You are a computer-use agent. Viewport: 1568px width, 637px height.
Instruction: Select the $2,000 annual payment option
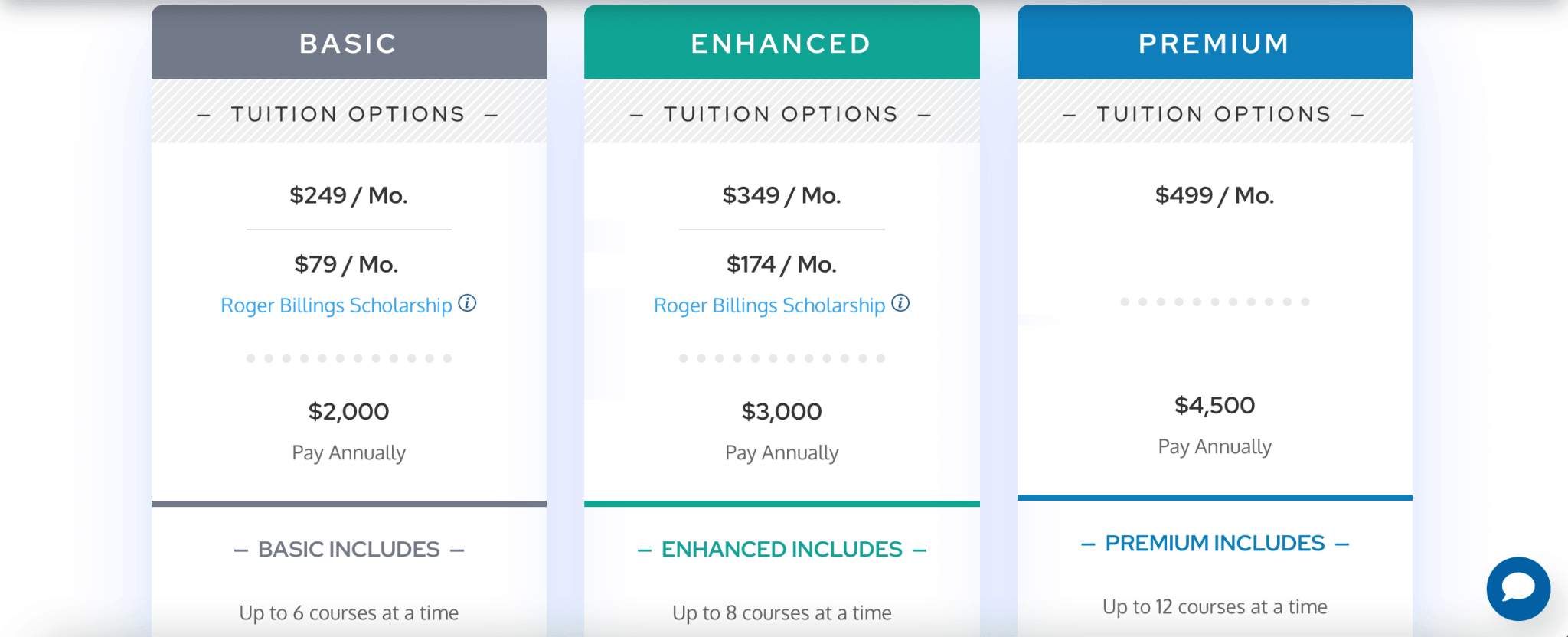point(348,411)
